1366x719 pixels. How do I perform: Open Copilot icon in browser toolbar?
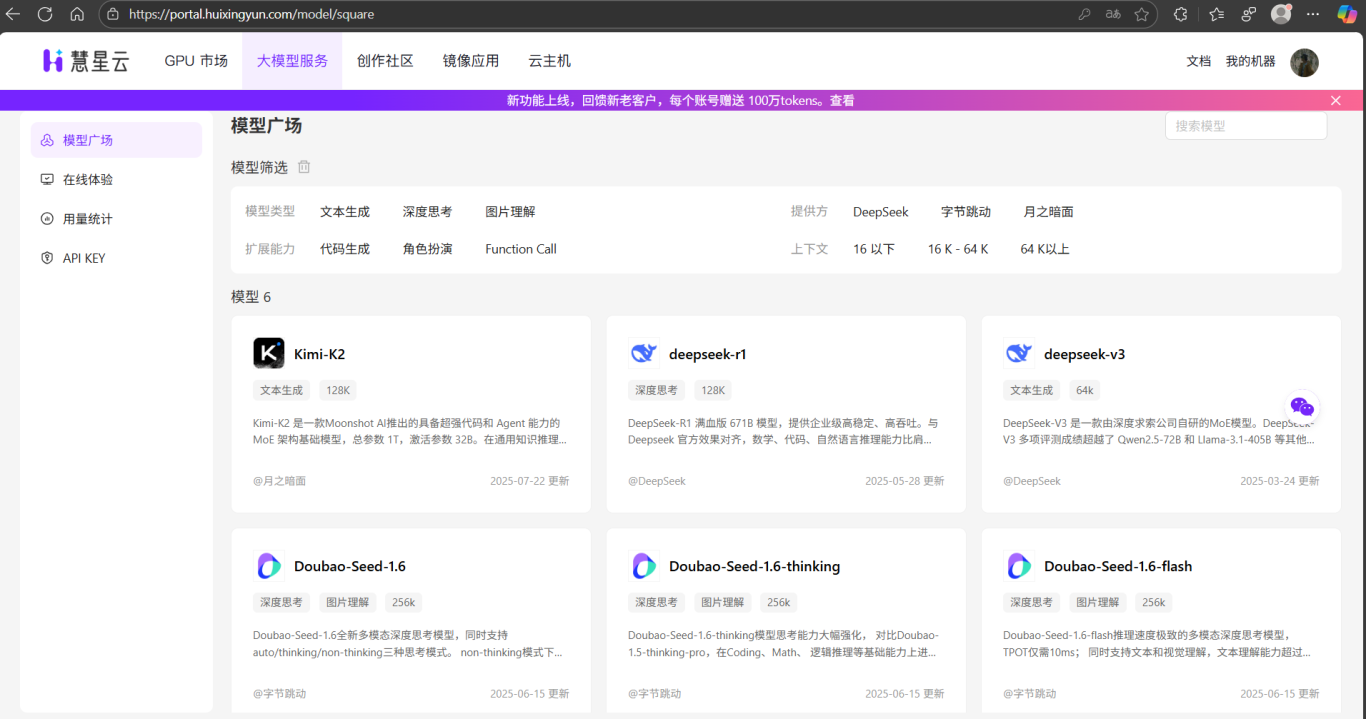pyautogui.click(x=1347, y=14)
